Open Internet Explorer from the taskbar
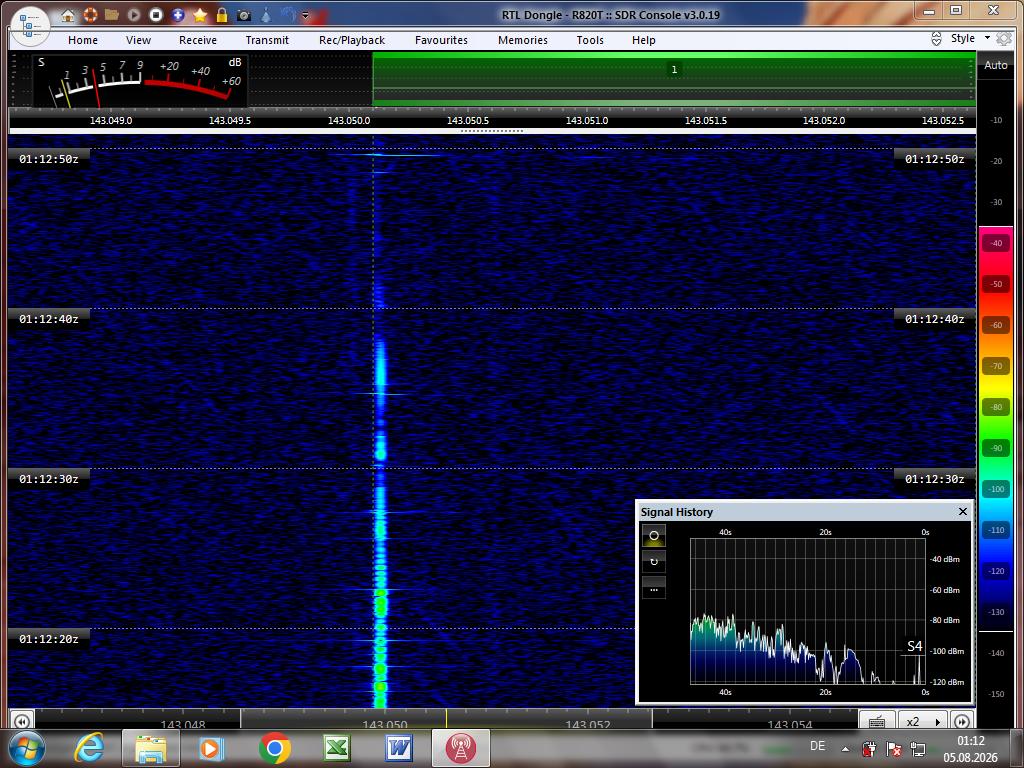The width and height of the screenshot is (1024, 768). (89, 749)
